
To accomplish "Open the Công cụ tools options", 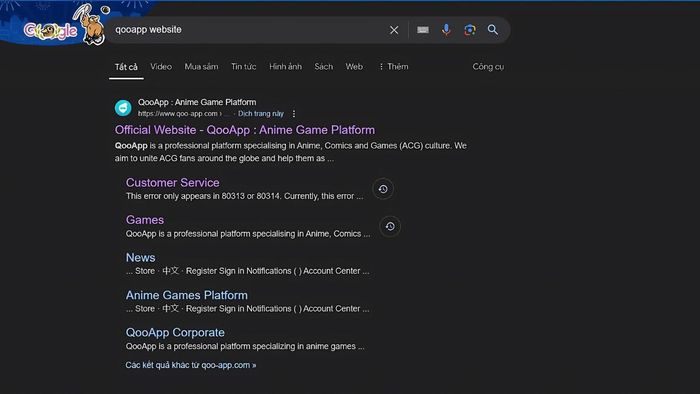I will click(488, 66).
